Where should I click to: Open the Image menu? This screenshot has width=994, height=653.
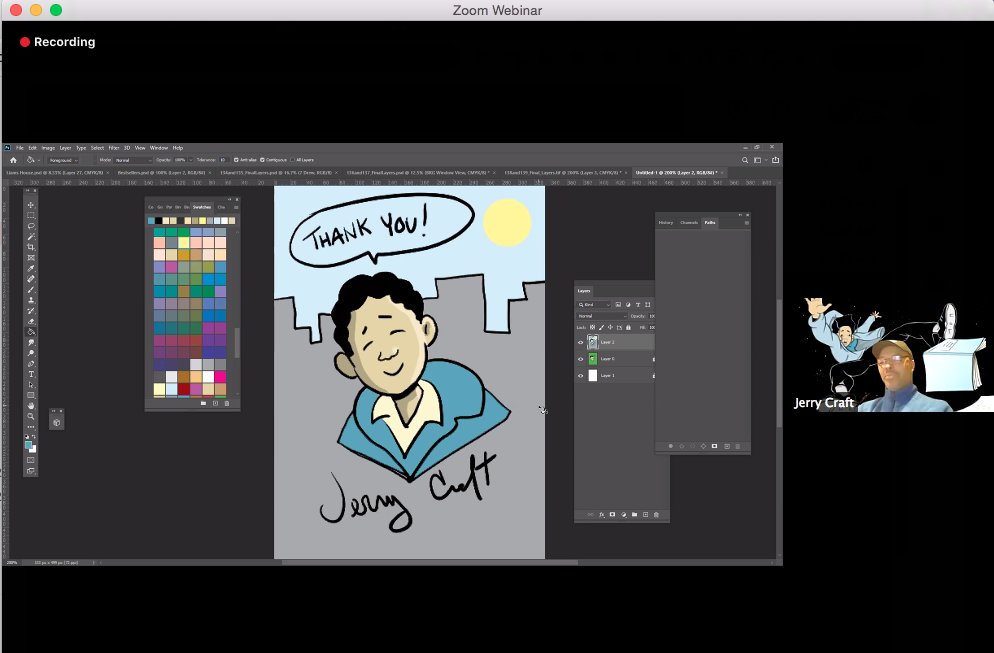(x=48, y=148)
